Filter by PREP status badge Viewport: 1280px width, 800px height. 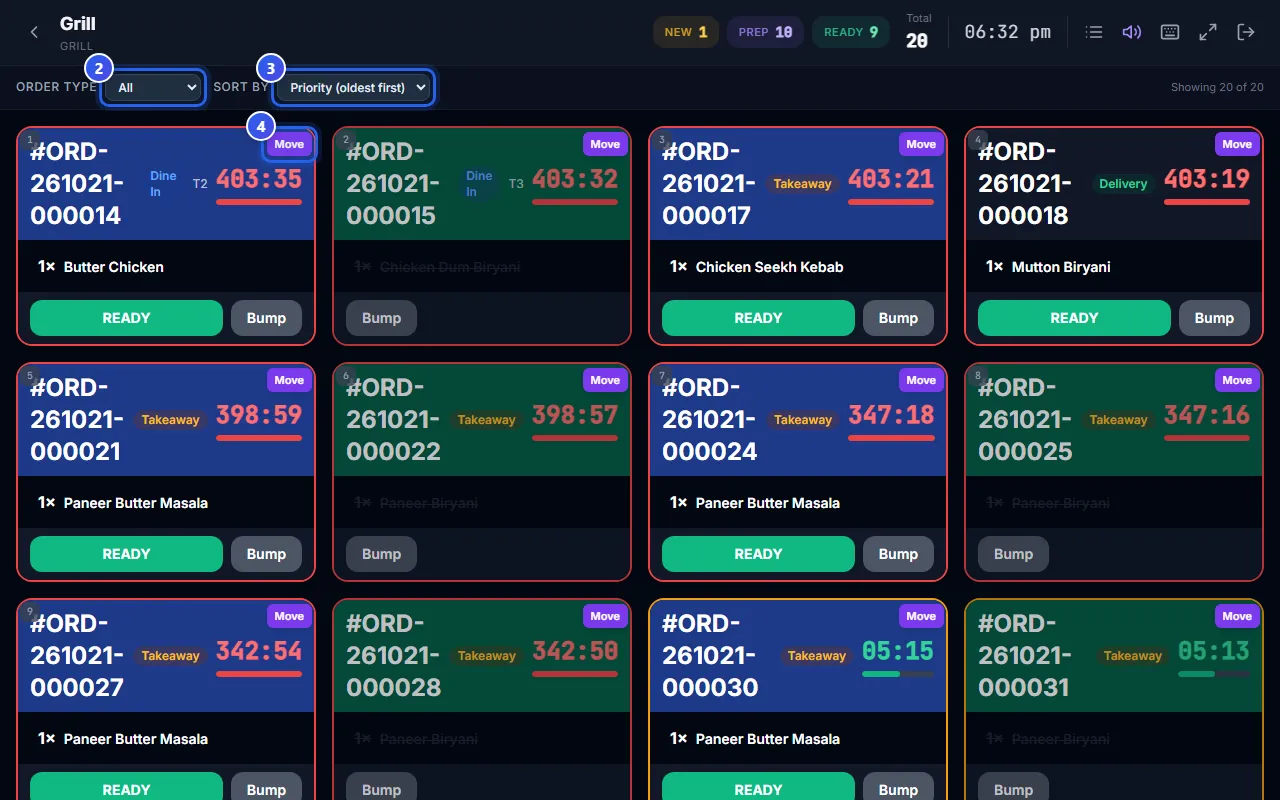pos(765,32)
